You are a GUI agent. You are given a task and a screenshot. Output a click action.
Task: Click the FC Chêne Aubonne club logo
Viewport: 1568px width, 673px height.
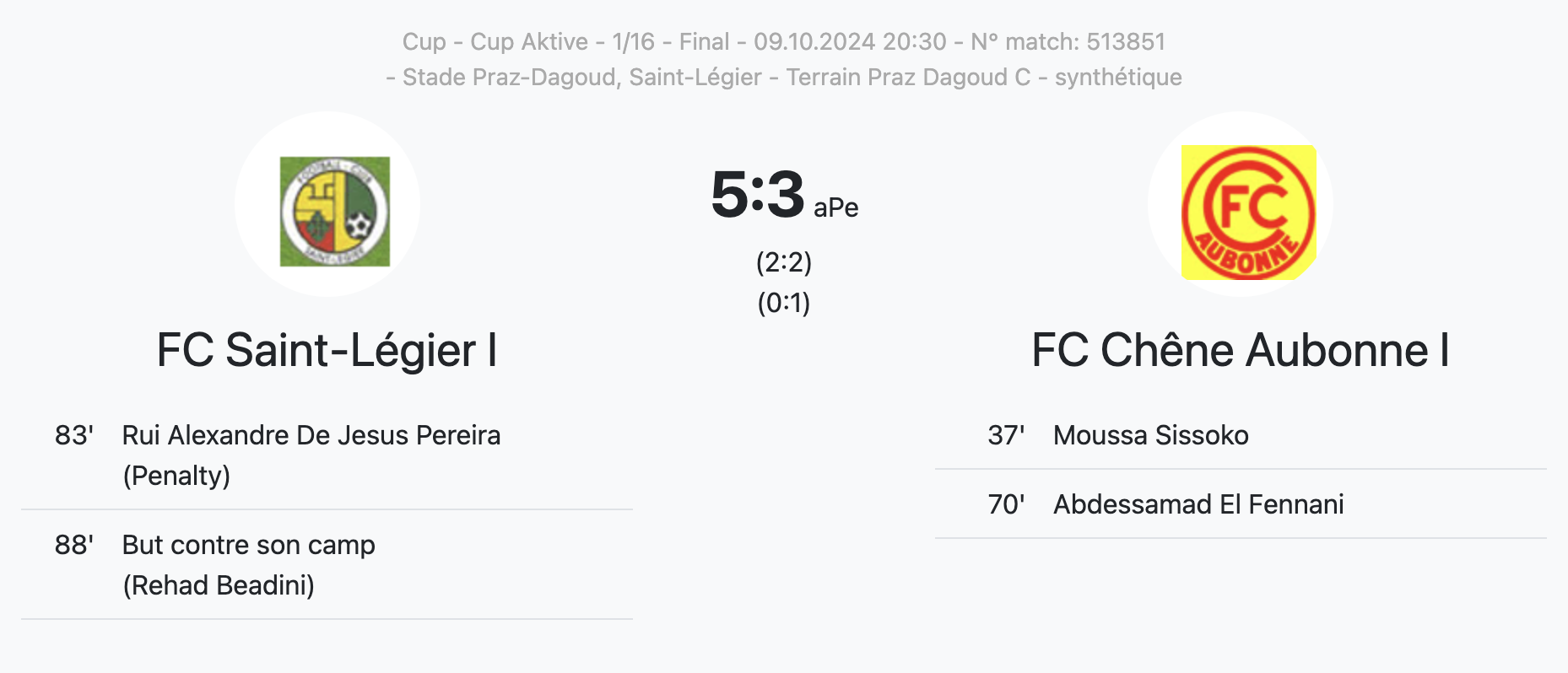tap(1248, 212)
